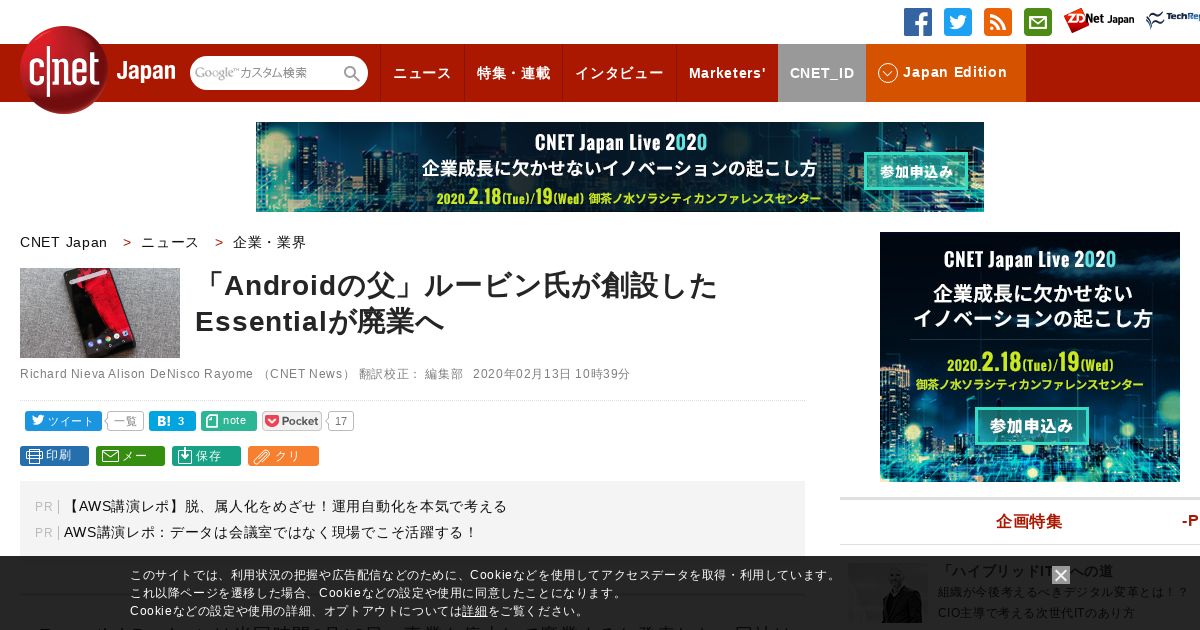Open the CNET Japan Live 2020 sidebar ad

point(1030,357)
